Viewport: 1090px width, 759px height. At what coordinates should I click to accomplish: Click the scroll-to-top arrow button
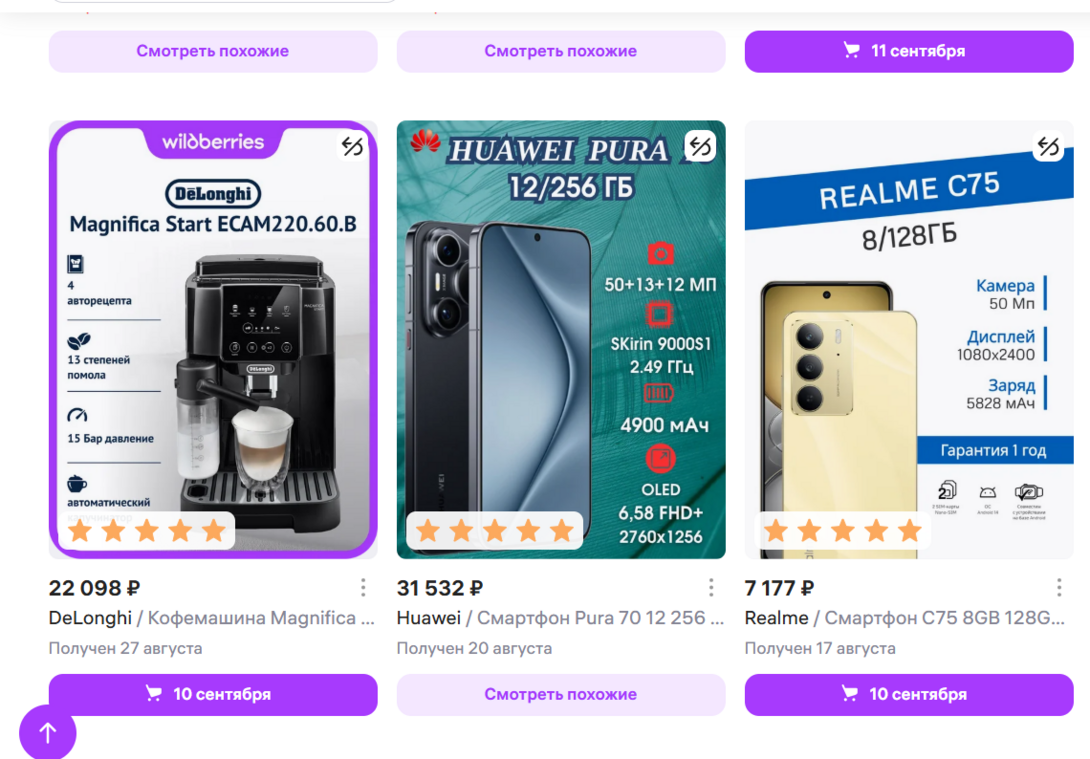coord(47,732)
